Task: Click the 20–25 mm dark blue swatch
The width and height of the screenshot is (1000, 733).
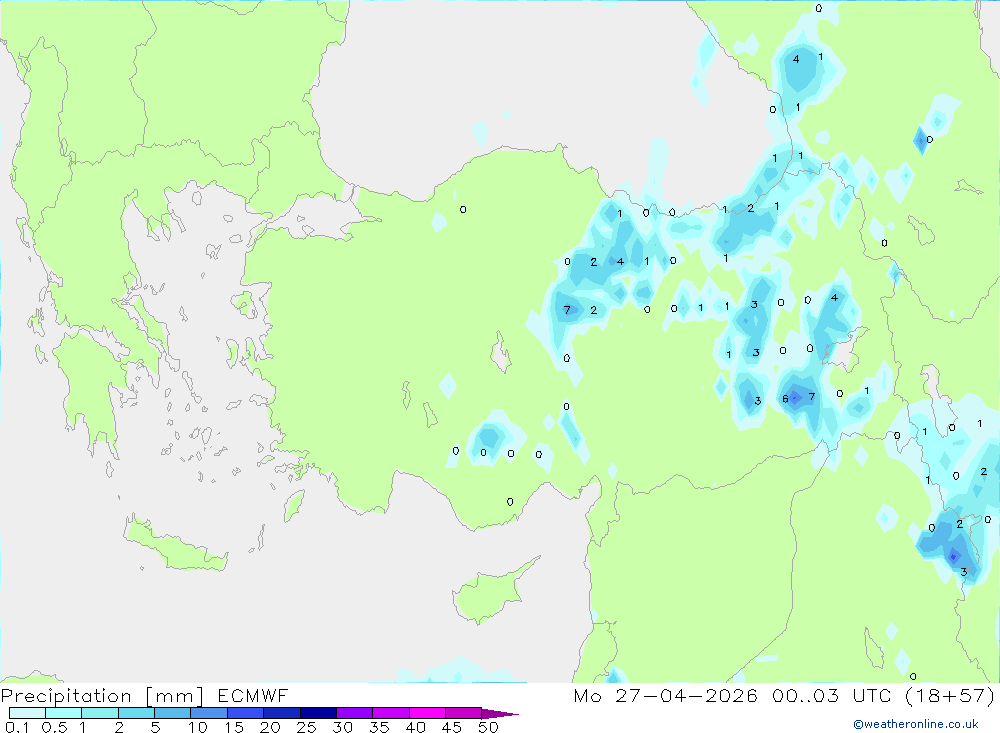Action: coord(282,713)
